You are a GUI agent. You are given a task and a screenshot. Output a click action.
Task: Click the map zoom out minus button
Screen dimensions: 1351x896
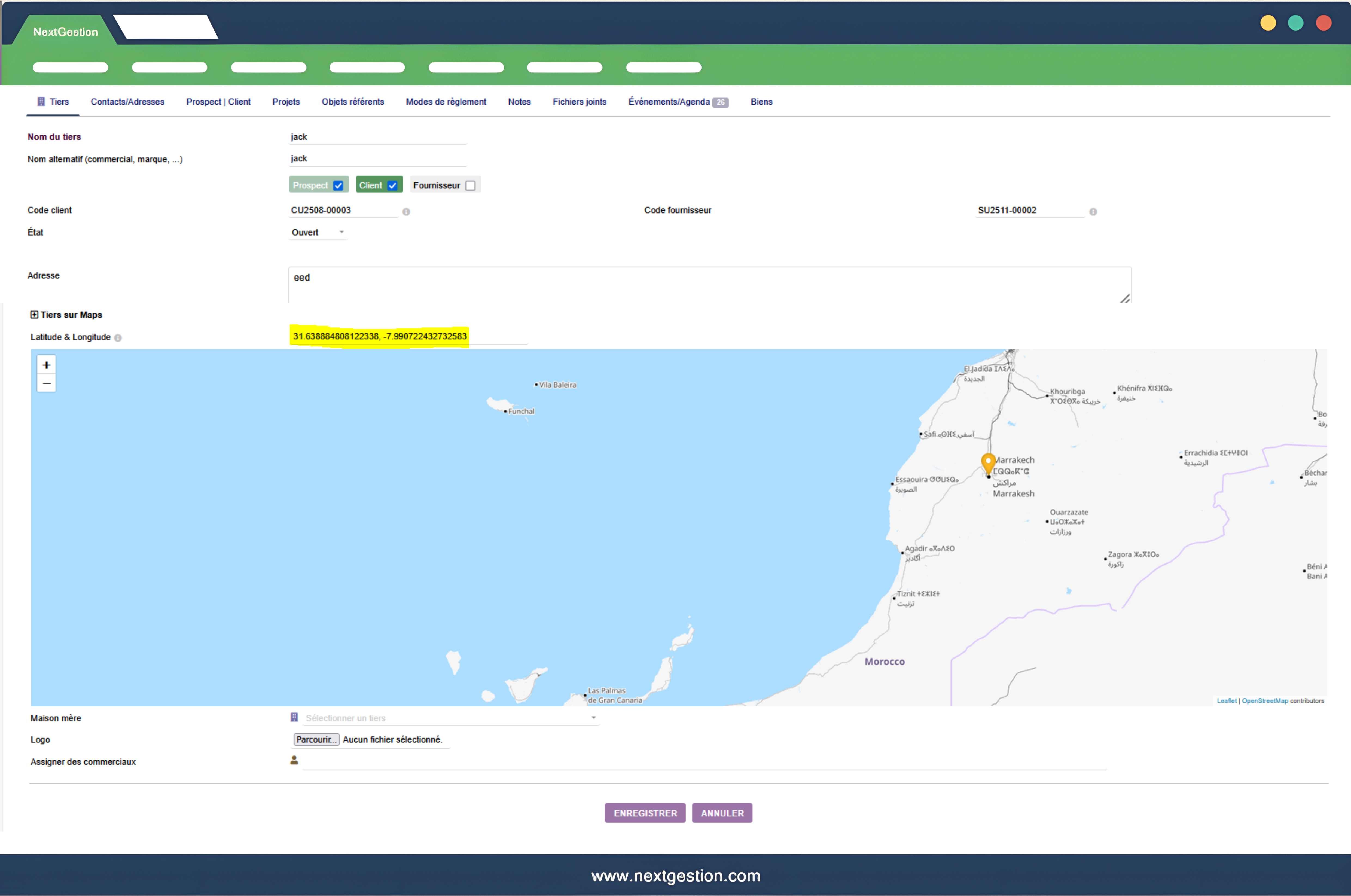click(46, 383)
